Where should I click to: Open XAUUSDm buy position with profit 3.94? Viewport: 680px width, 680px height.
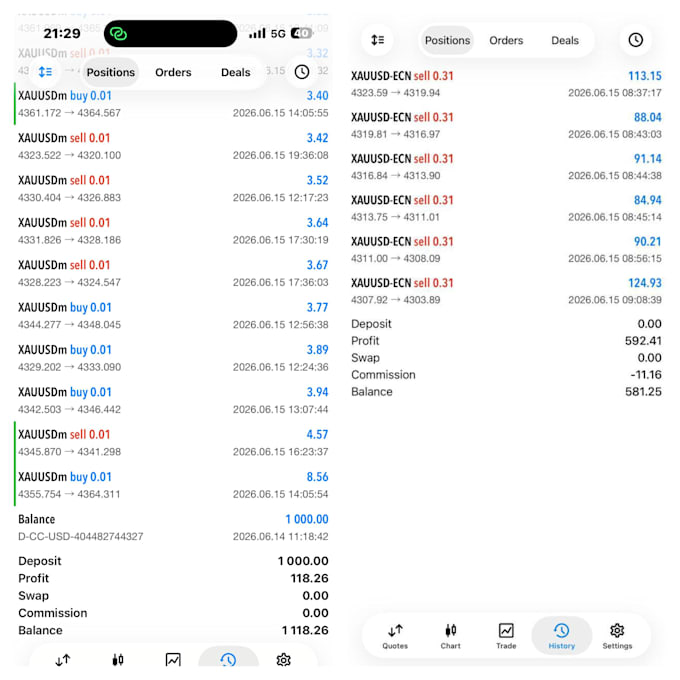(173, 400)
